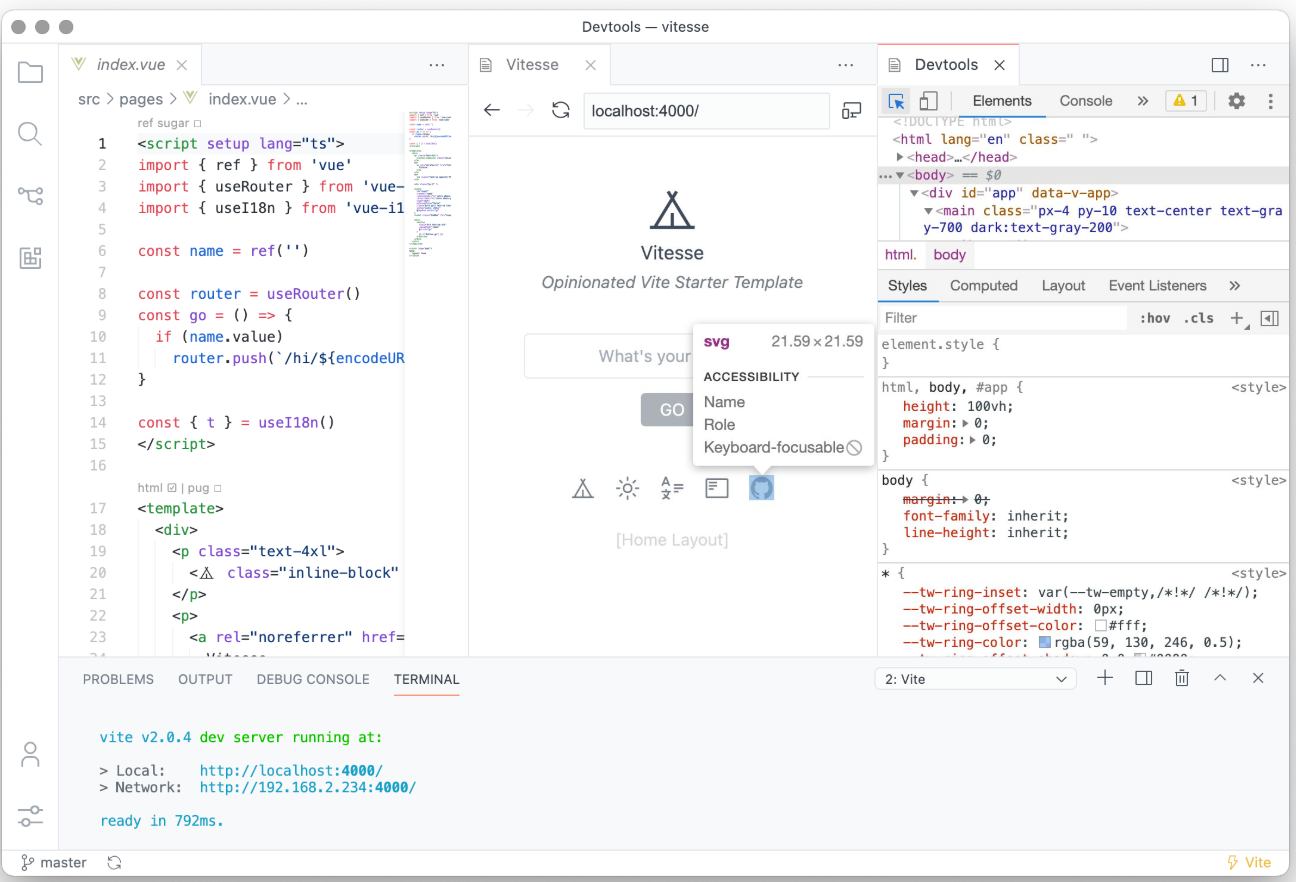Show more panes after Event Listeners
The image size is (1296, 882).
pos(1235,285)
